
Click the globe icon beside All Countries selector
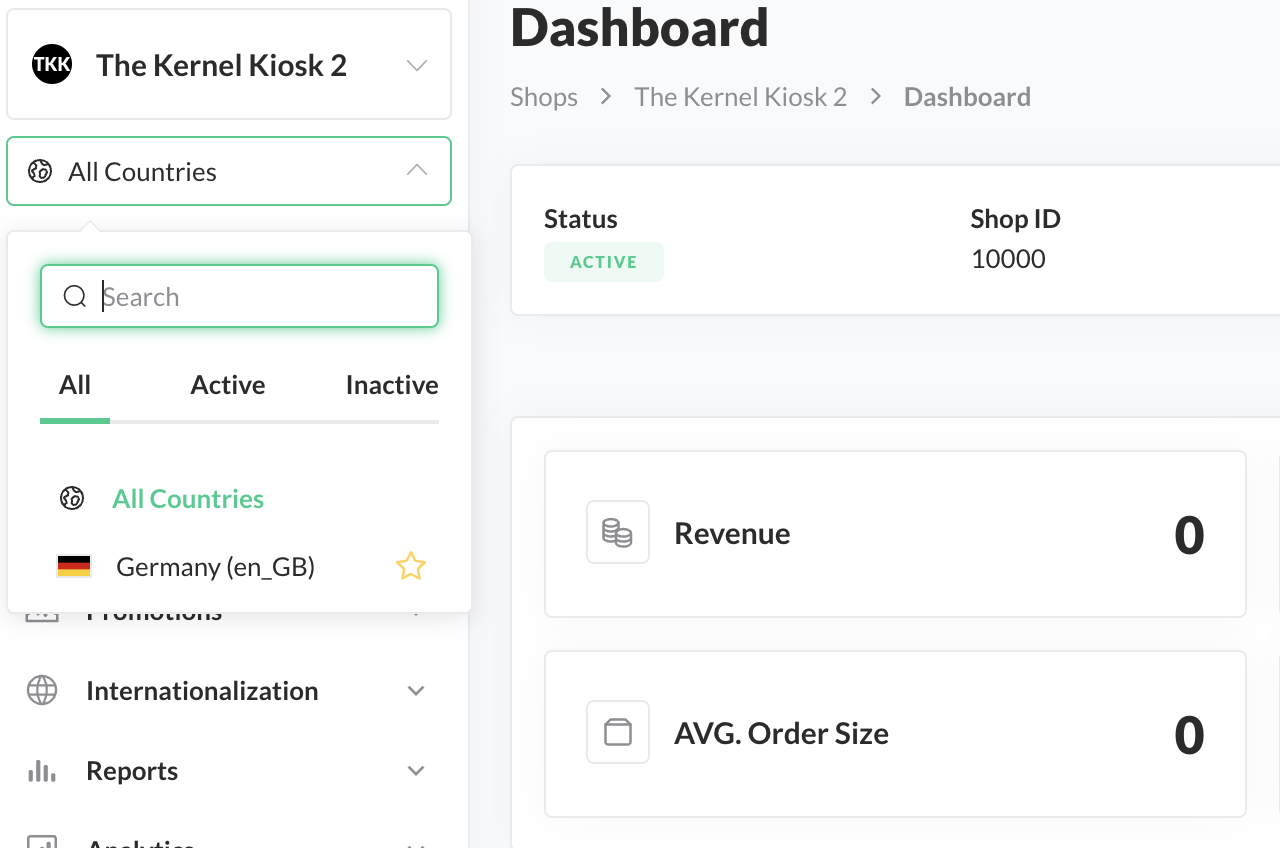pyautogui.click(x=40, y=171)
